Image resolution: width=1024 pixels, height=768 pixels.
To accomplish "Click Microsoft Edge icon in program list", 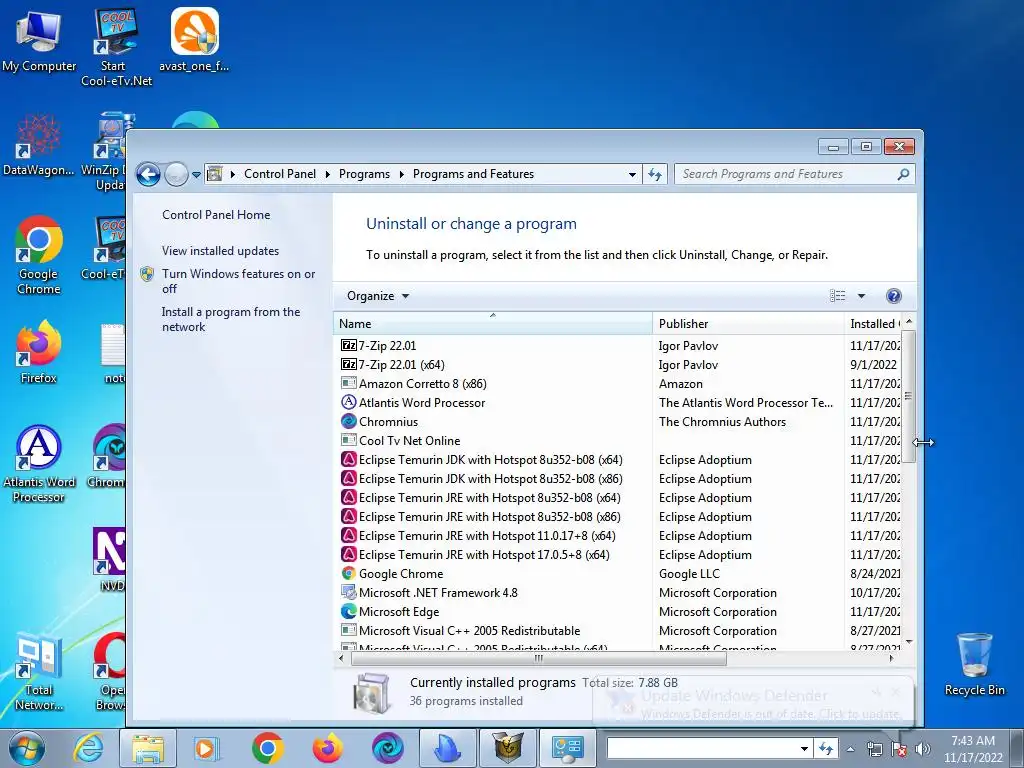I will click(x=349, y=611).
